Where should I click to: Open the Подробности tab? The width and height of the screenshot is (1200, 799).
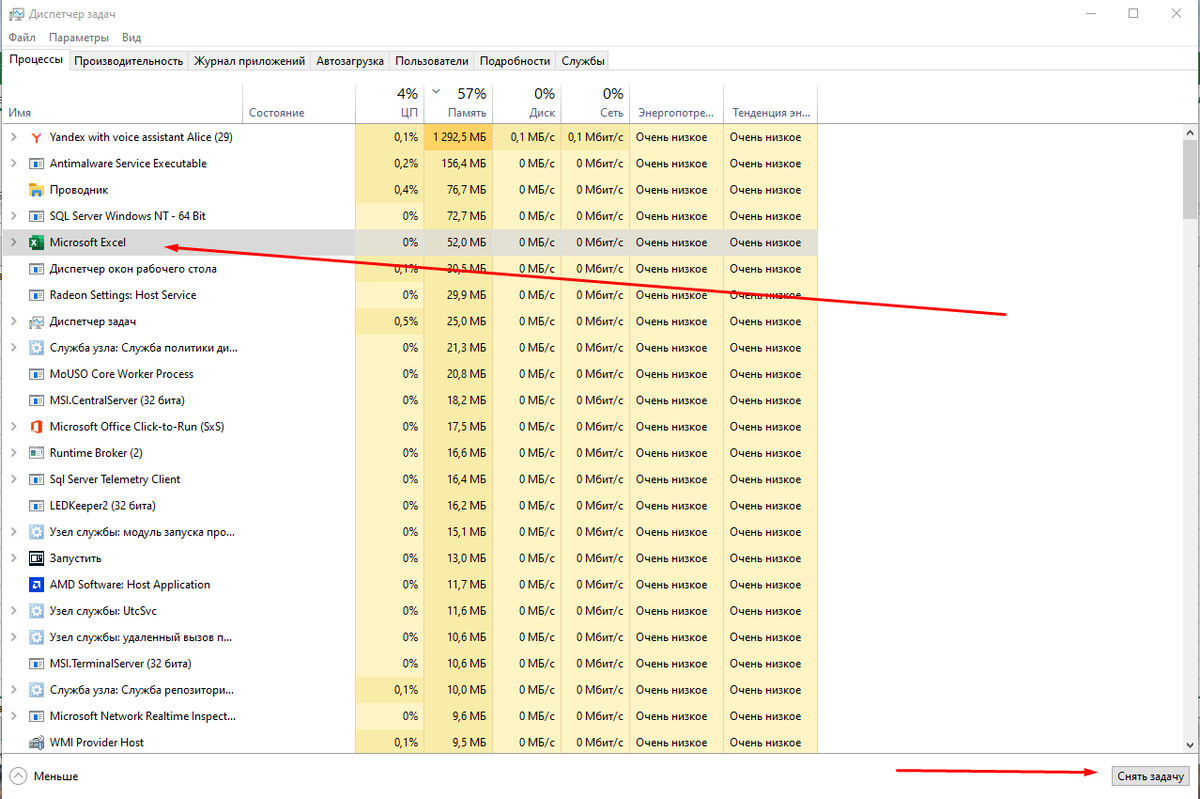pos(514,61)
